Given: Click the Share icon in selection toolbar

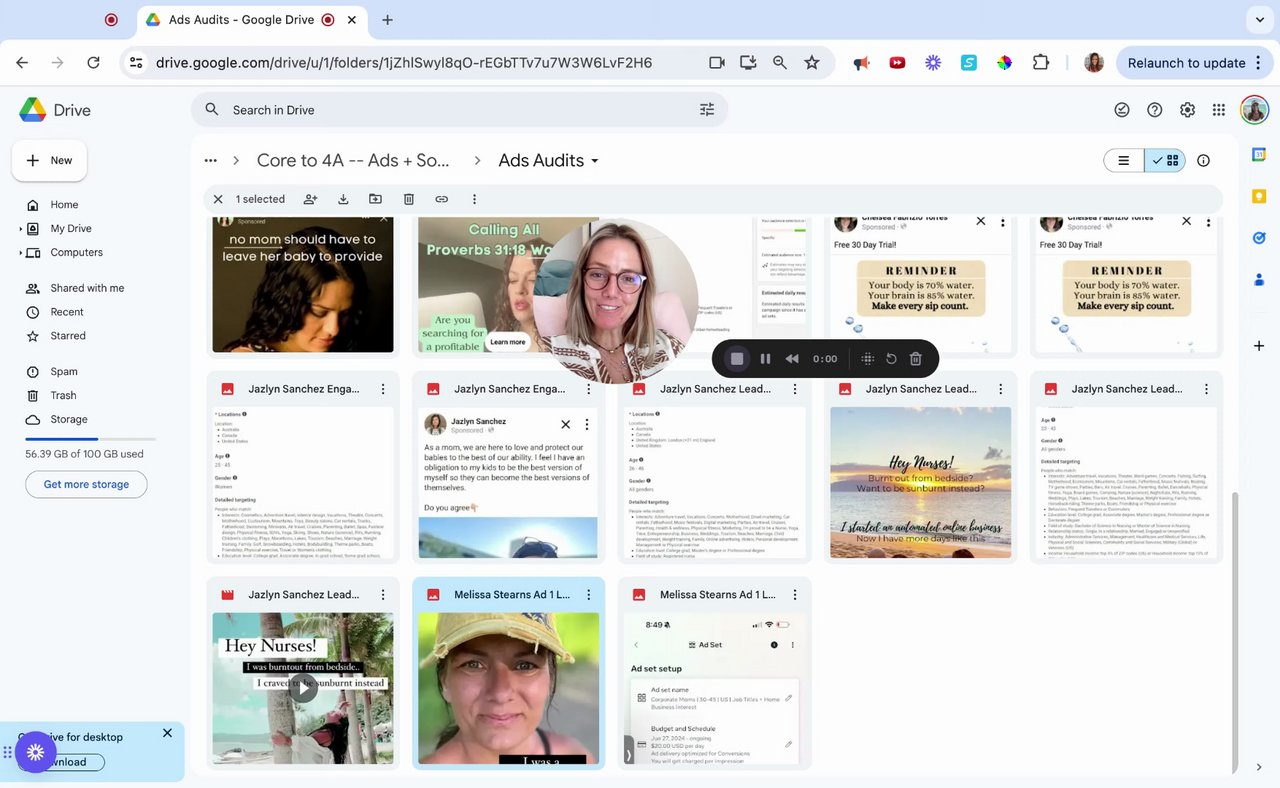Looking at the screenshot, I should pyautogui.click(x=310, y=199).
